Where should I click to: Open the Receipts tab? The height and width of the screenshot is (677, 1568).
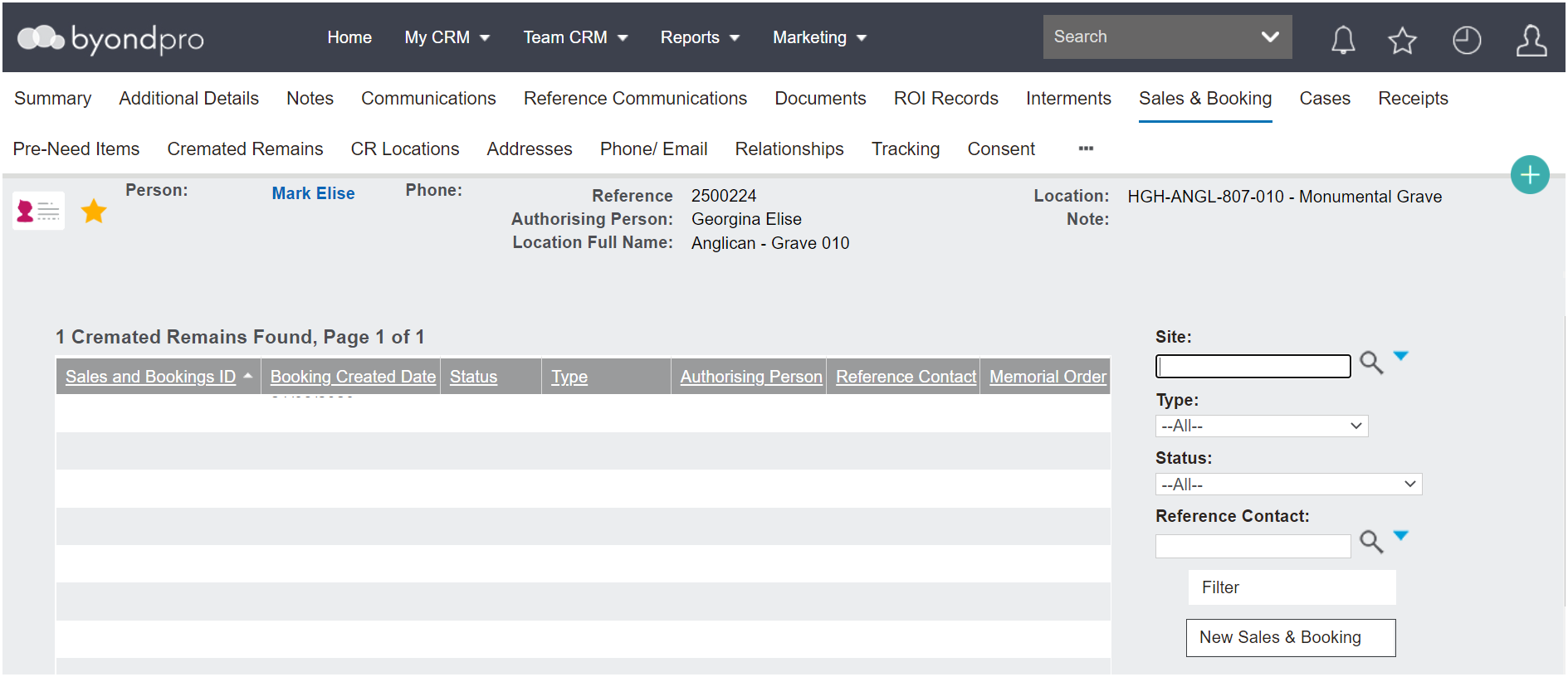[x=1413, y=98]
